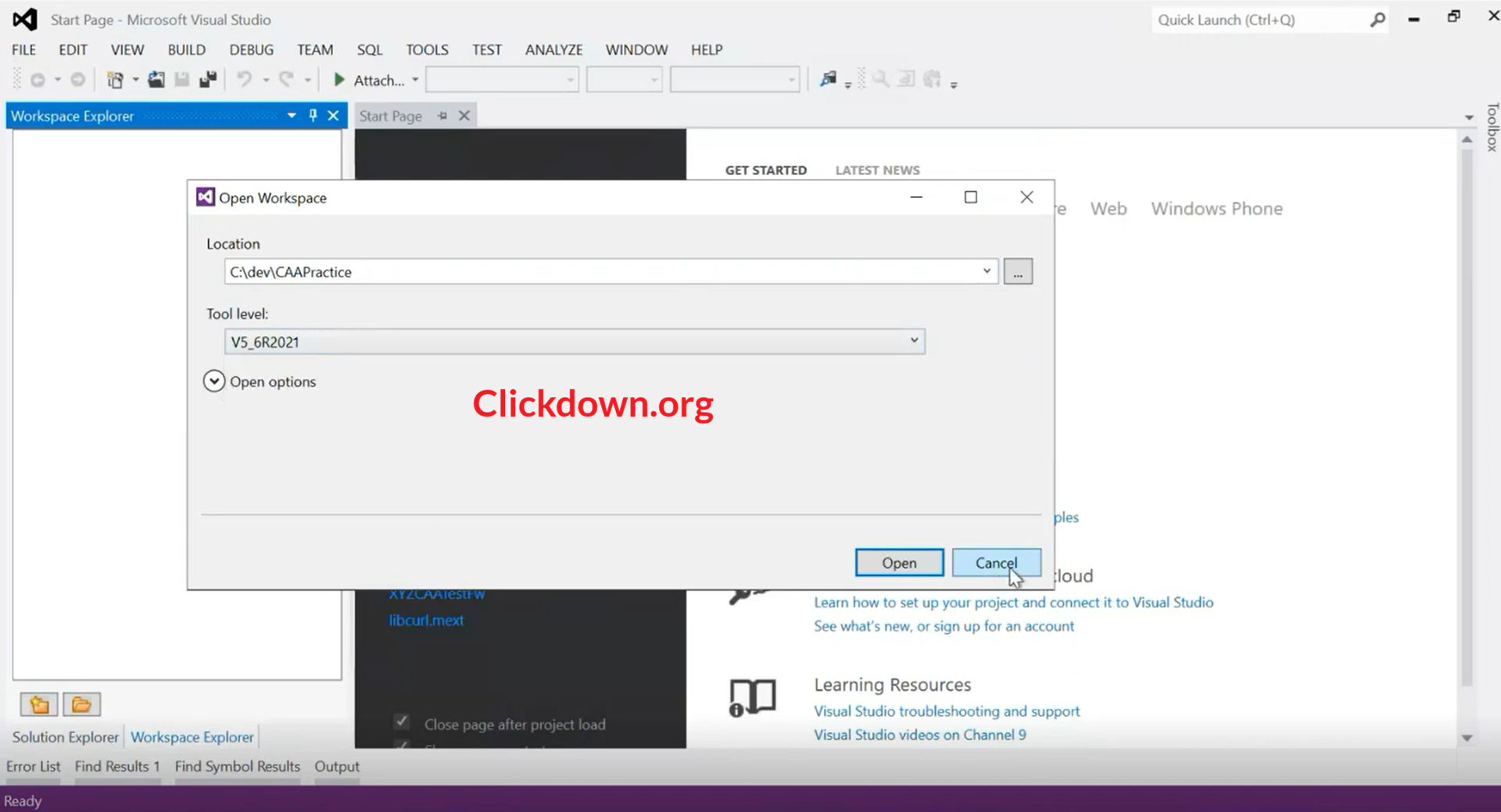Open the Tool level V5_6R2021 dropdown

click(914, 341)
